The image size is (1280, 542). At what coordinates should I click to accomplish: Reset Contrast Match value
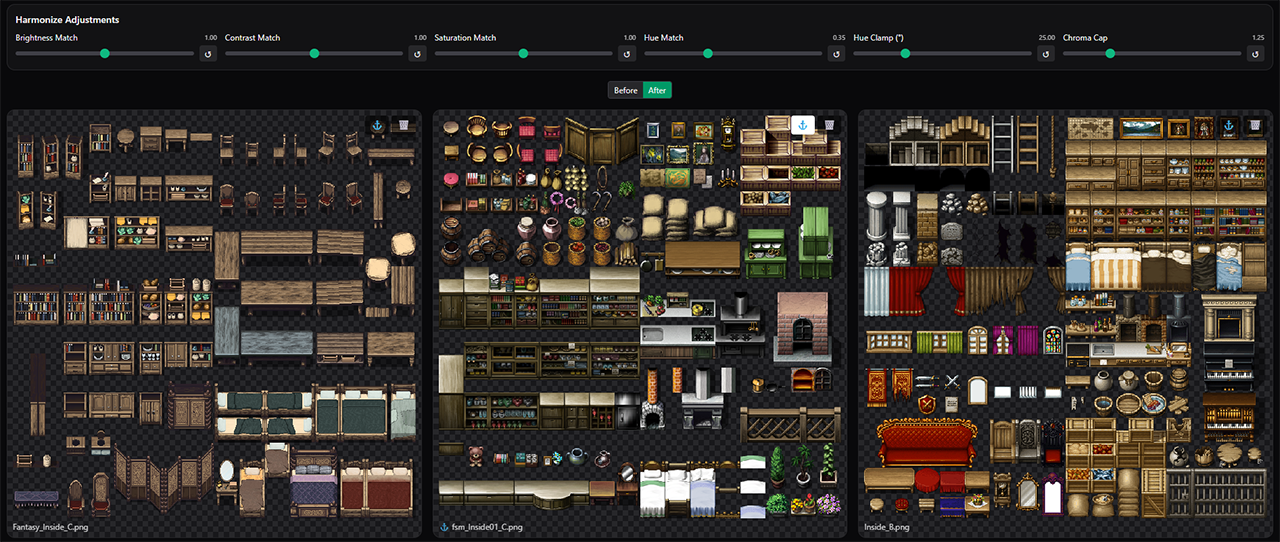coord(418,53)
